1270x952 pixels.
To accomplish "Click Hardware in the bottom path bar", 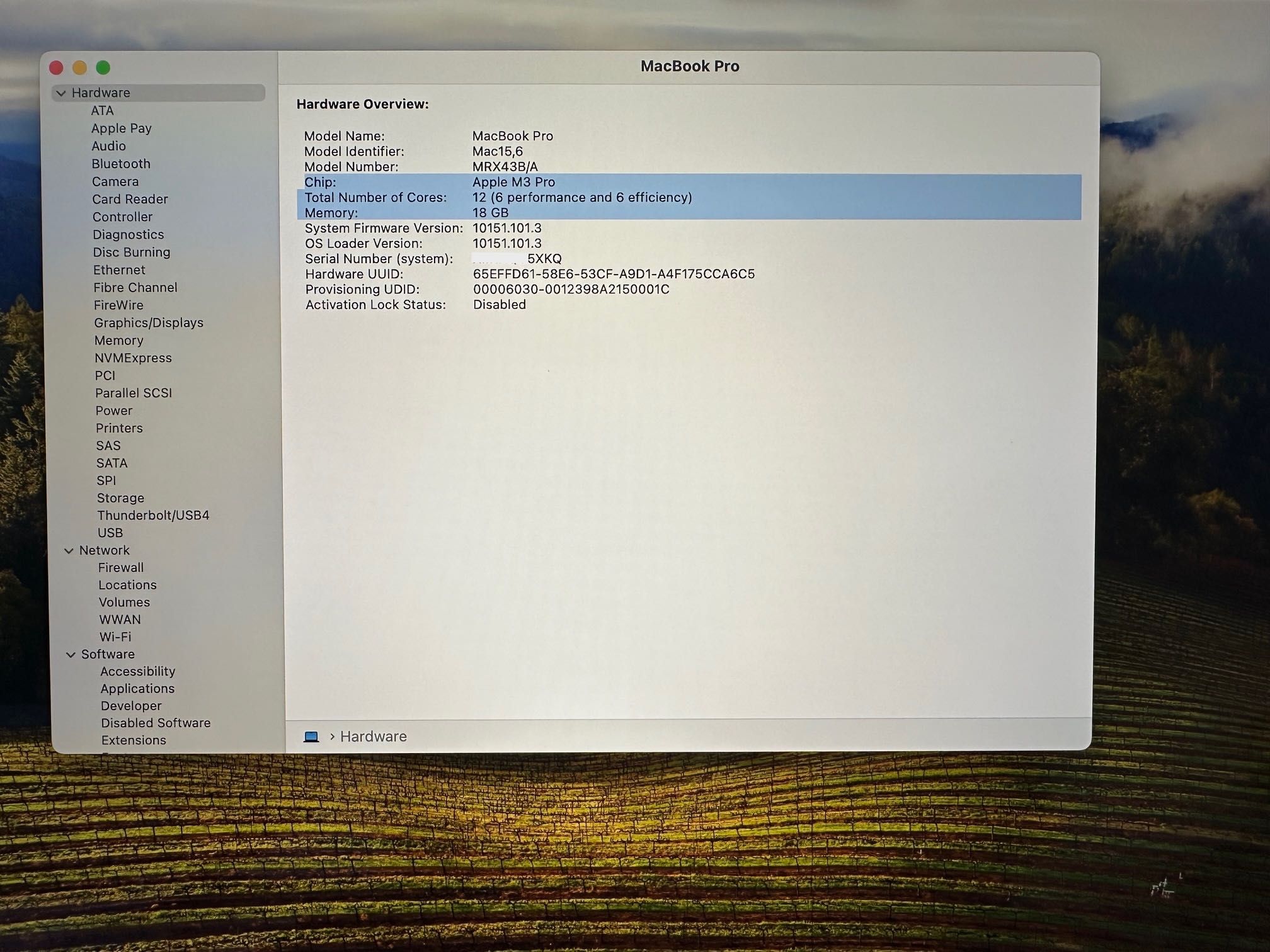I will point(374,737).
